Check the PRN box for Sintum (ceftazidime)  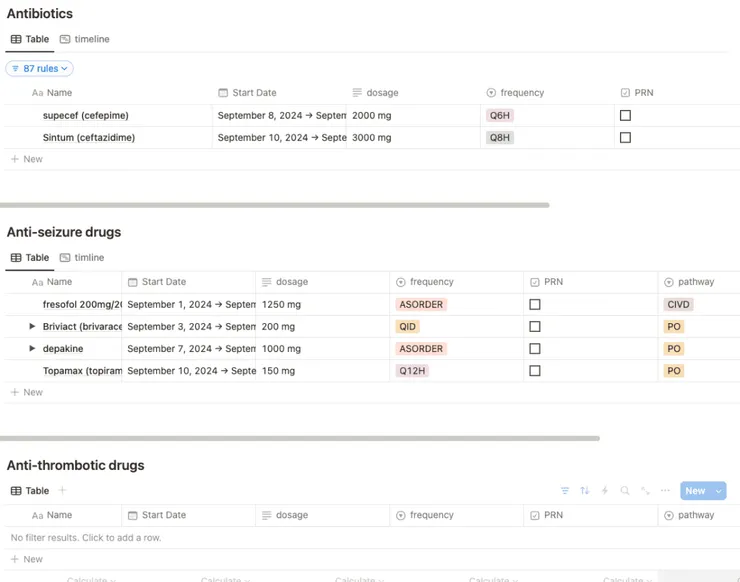tap(625, 137)
